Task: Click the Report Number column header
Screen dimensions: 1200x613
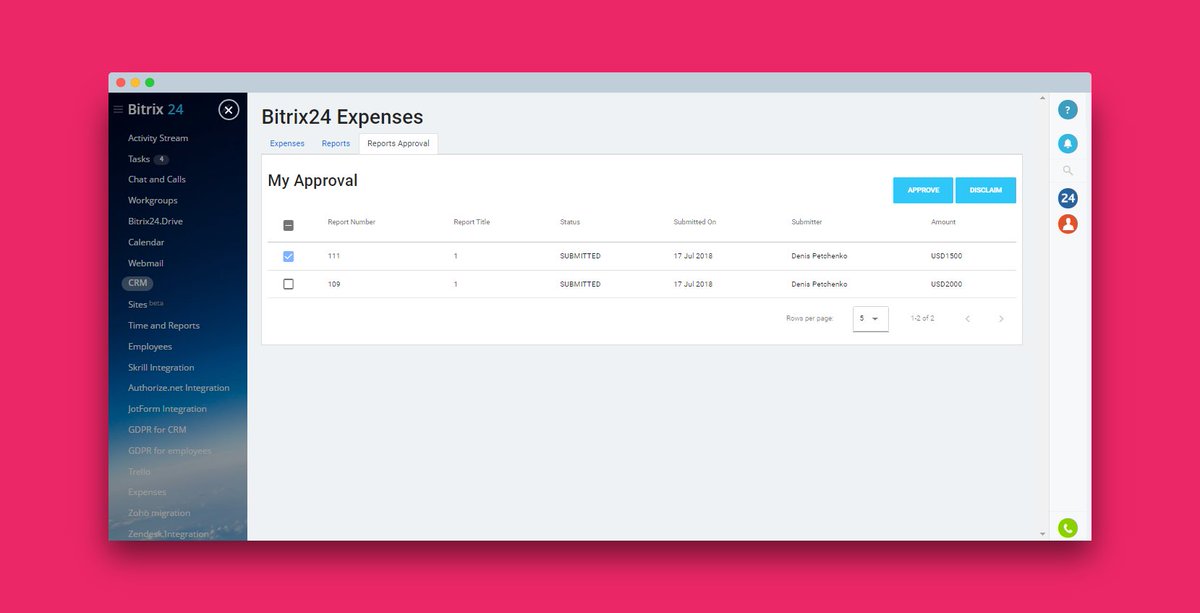Action: (352, 222)
